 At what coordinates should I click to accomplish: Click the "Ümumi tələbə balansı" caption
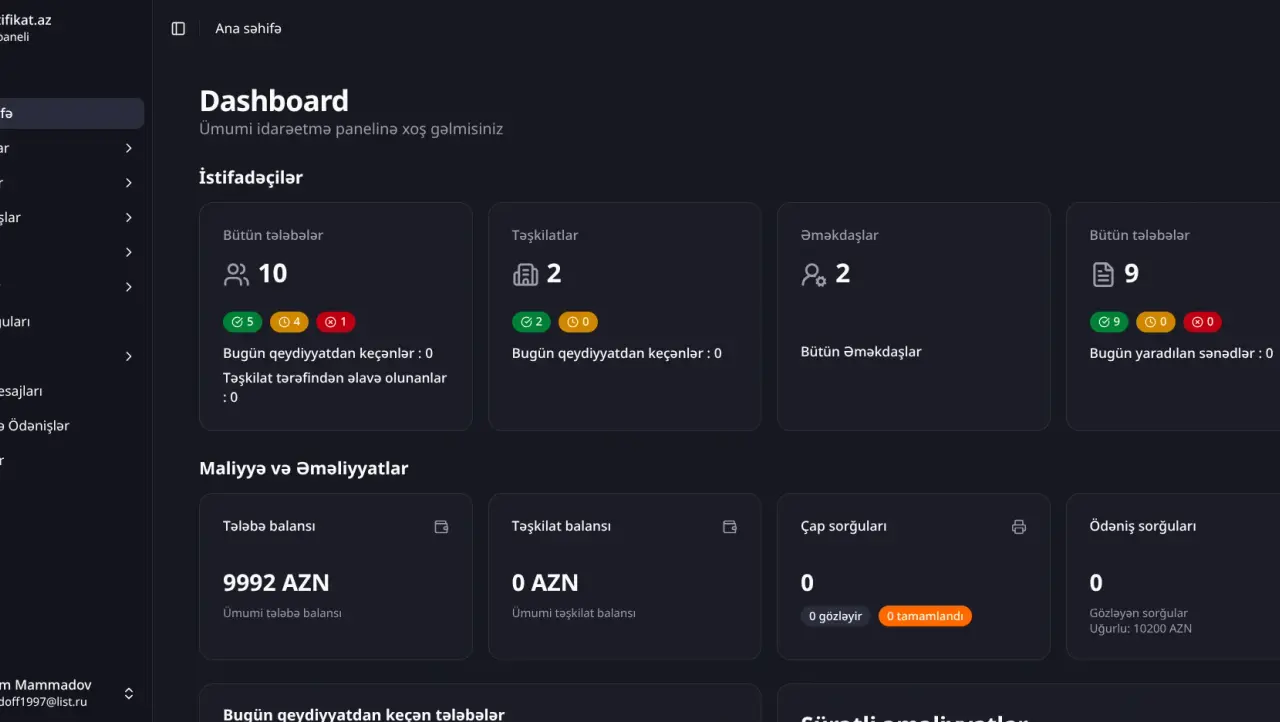(282, 613)
